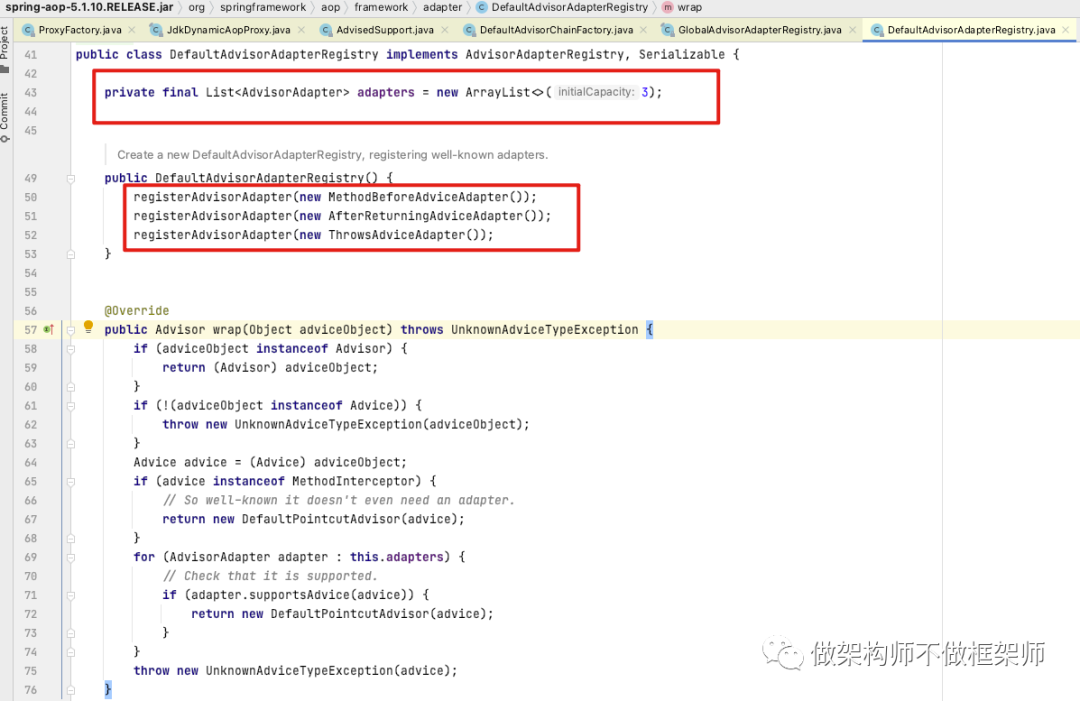Select the wrap method breadcrumb
The width and height of the screenshot is (1080, 701).
[689, 7]
